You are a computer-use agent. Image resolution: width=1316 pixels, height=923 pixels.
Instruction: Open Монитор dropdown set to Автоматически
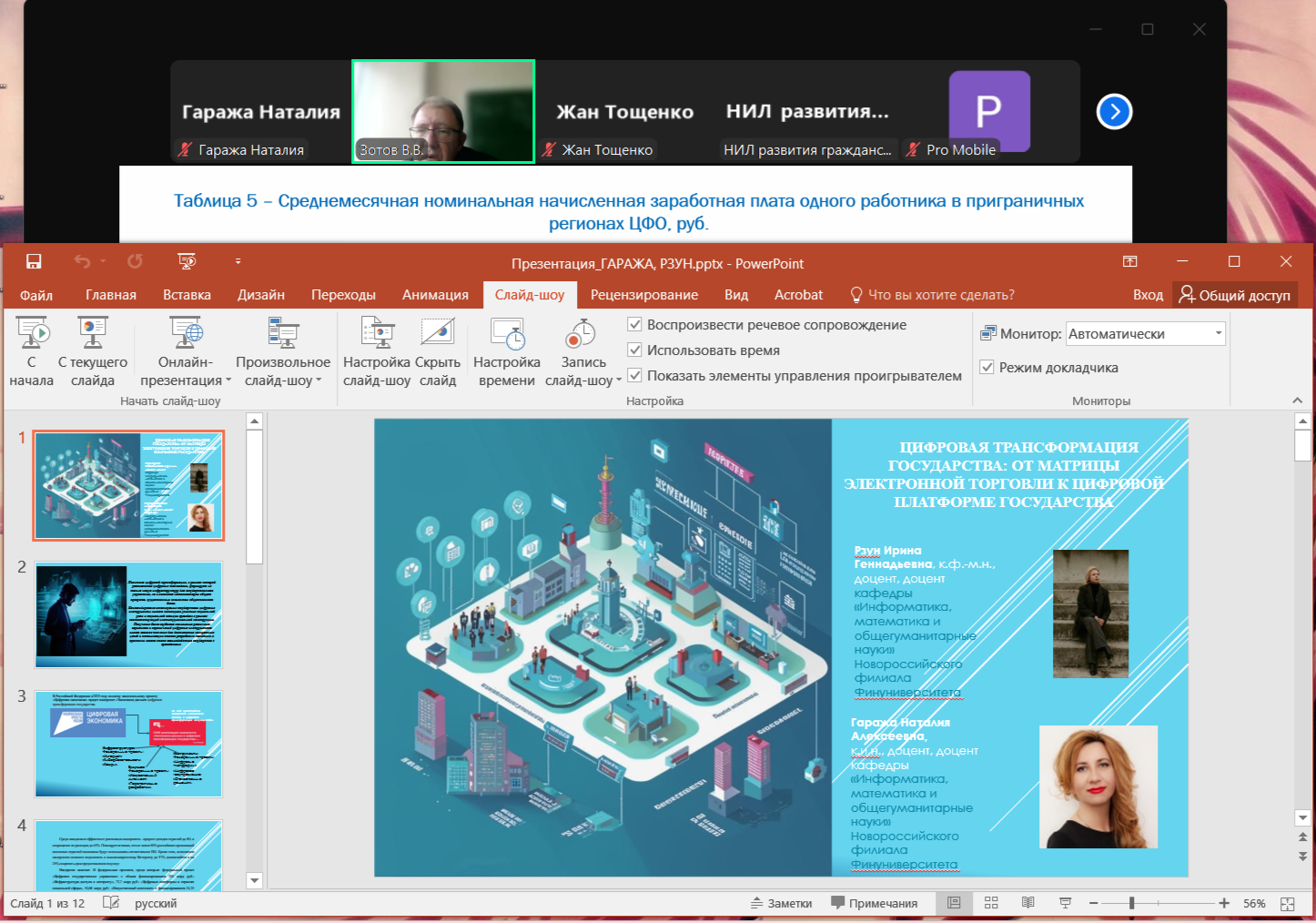click(1146, 334)
